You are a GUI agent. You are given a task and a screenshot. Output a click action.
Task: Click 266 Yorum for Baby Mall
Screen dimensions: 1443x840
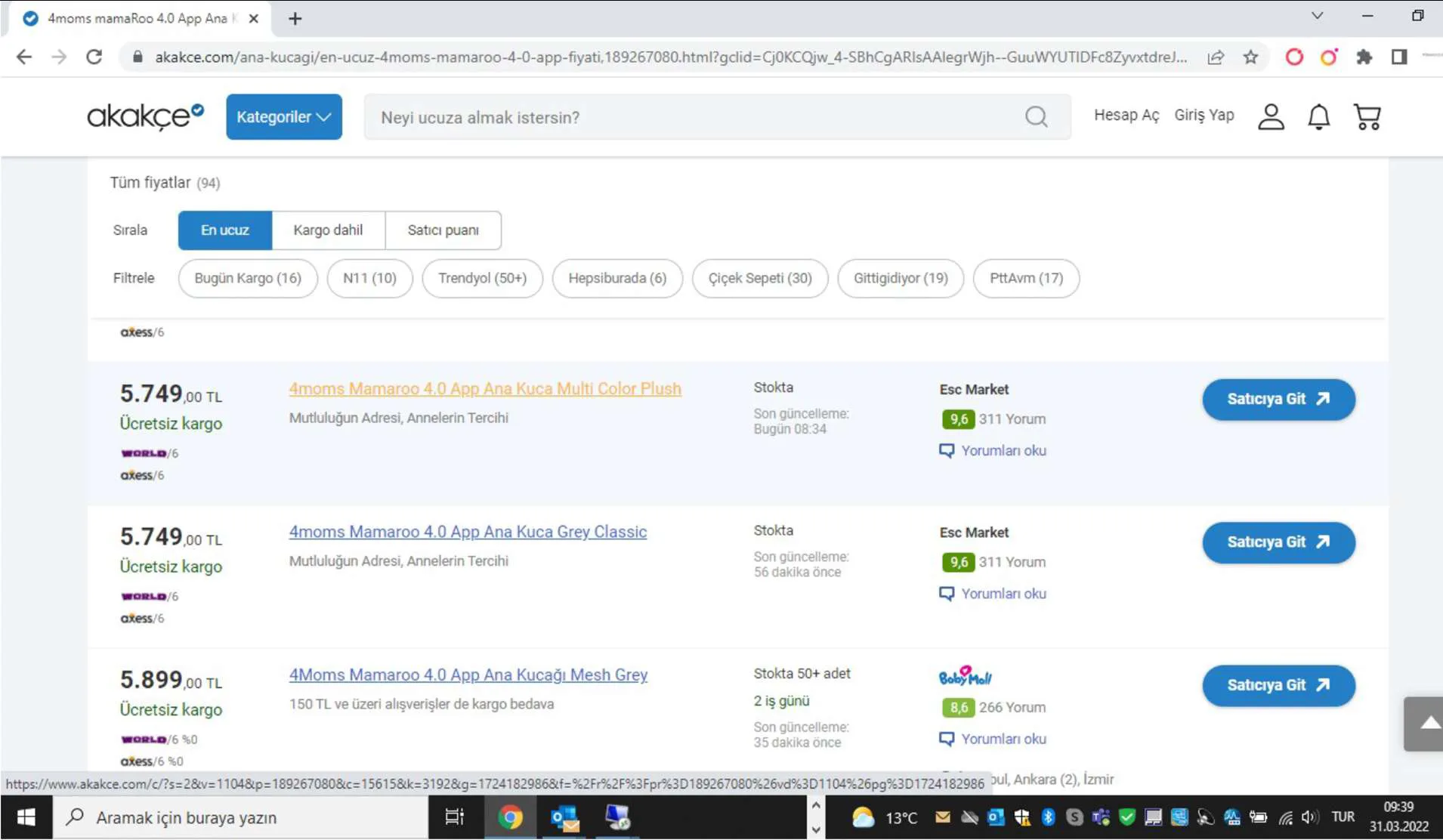[x=1012, y=707]
